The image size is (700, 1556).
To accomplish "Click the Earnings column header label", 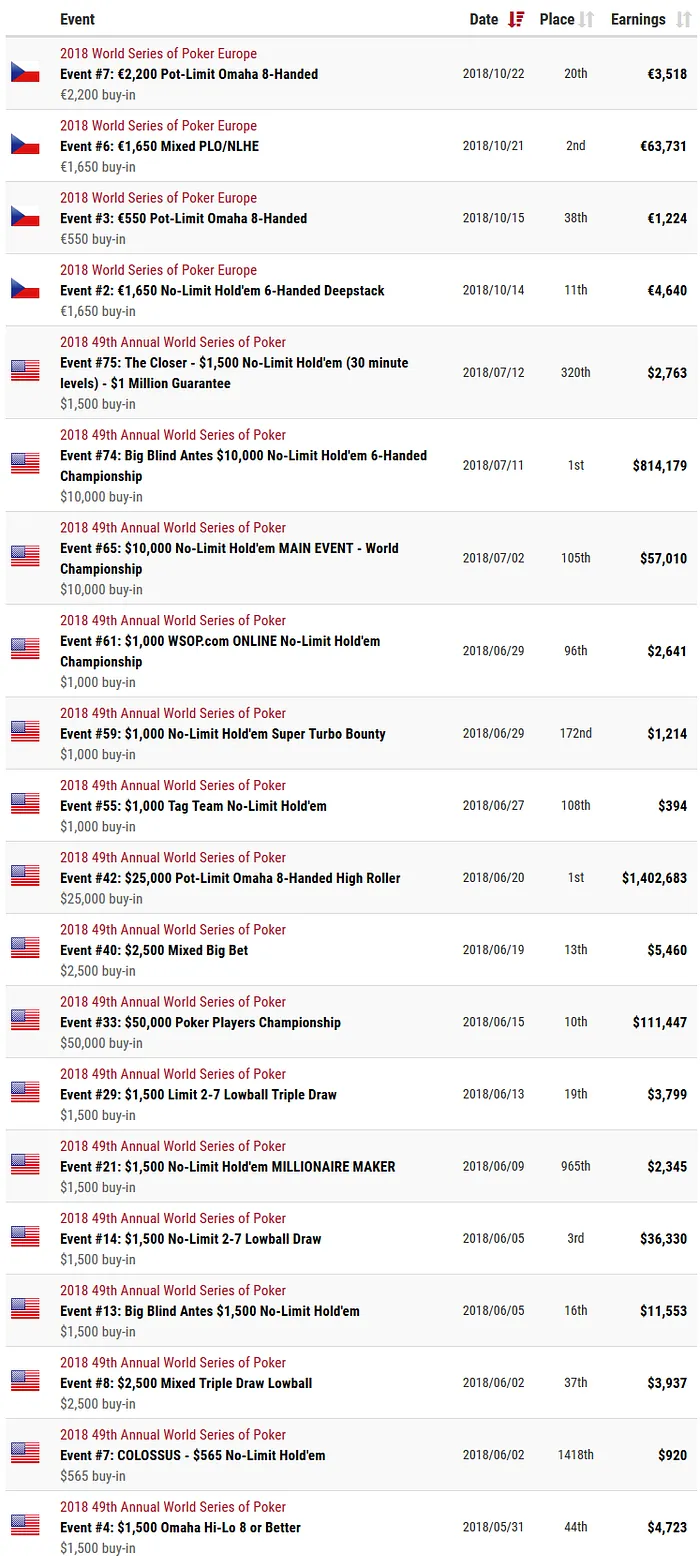I will click(638, 19).
